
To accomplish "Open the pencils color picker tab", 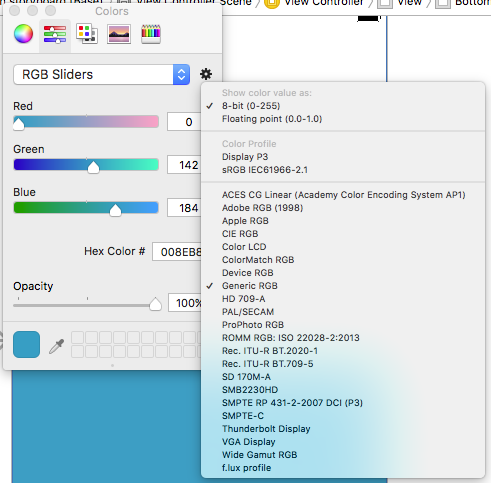I will click(151, 34).
